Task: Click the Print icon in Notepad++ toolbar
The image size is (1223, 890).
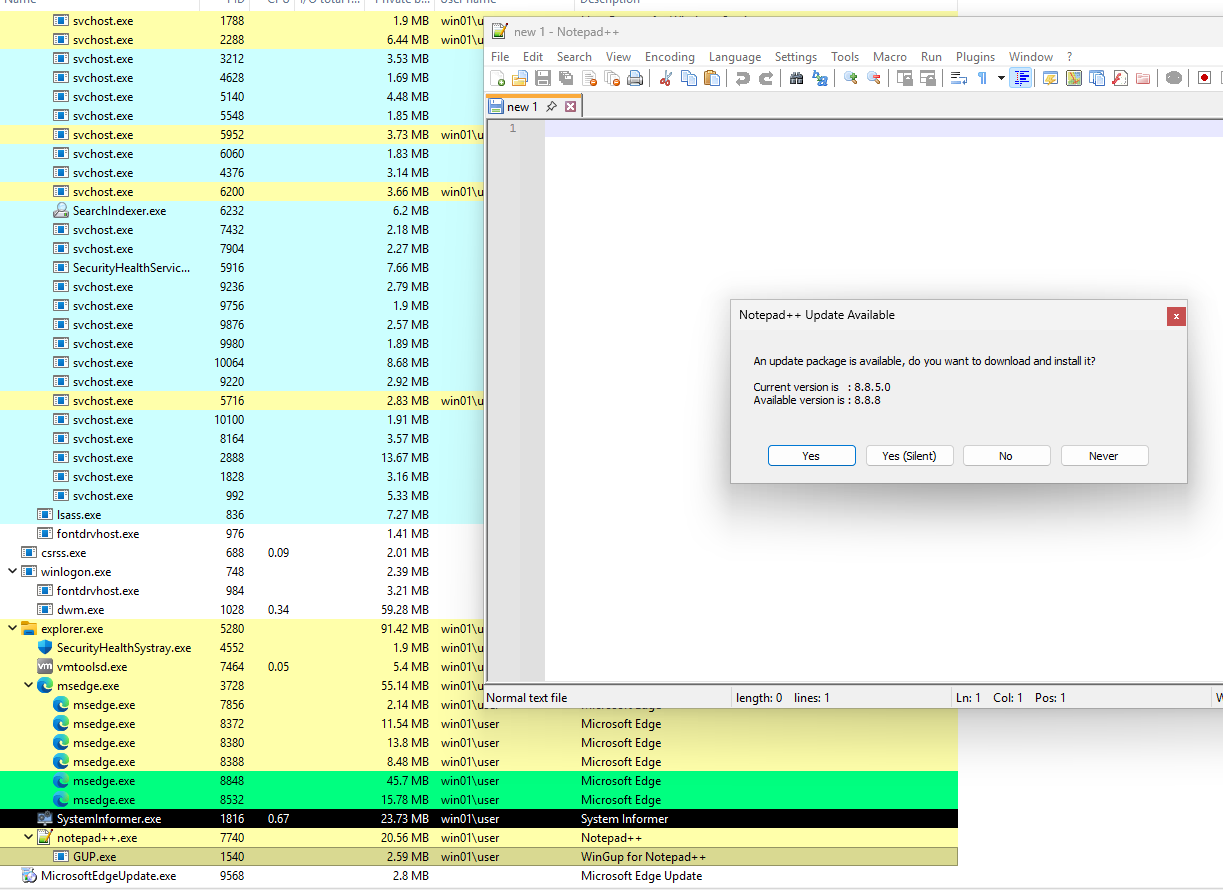Action: point(634,78)
